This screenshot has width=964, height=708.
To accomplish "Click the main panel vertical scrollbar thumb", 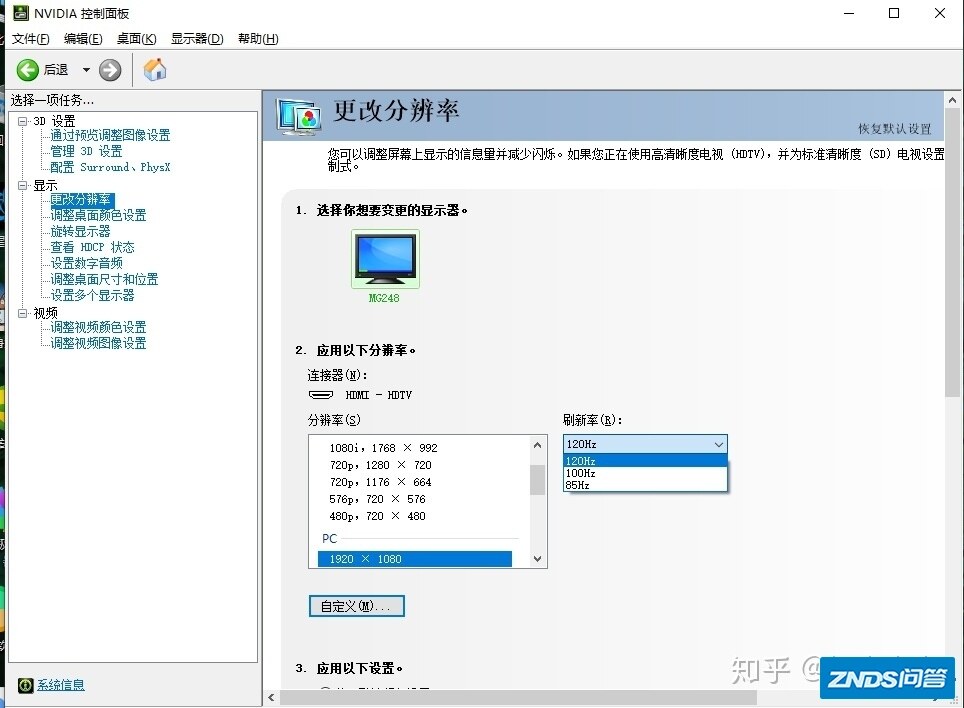I will coord(952,253).
